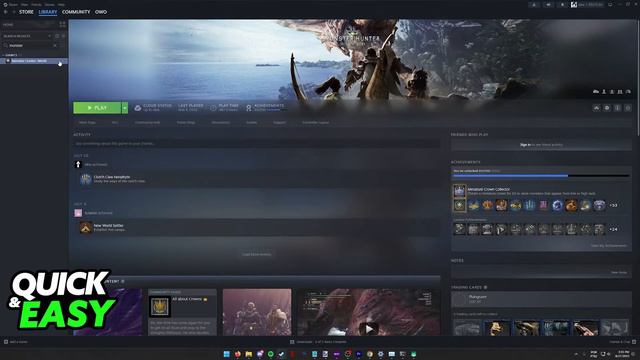
Task: Open the account name dropdown at top right
Action: (x=587, y=4)
